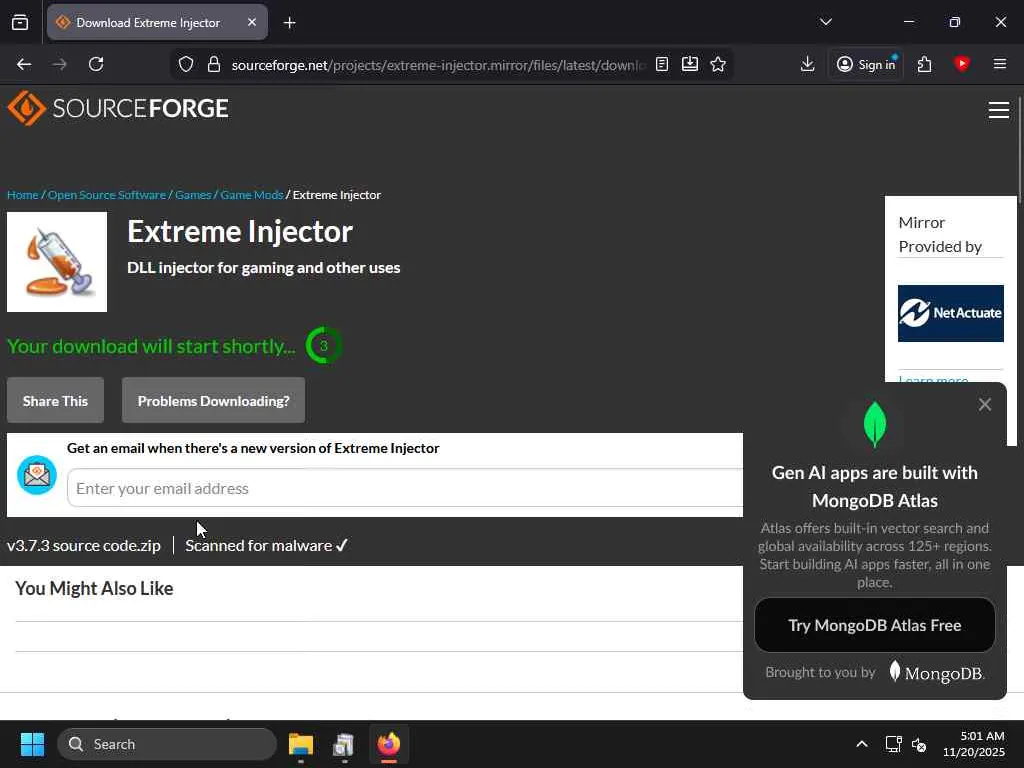Click the sourceforge.net address bar URL
This screenshot has height=768, width=1024.
[x=438, y=65]
